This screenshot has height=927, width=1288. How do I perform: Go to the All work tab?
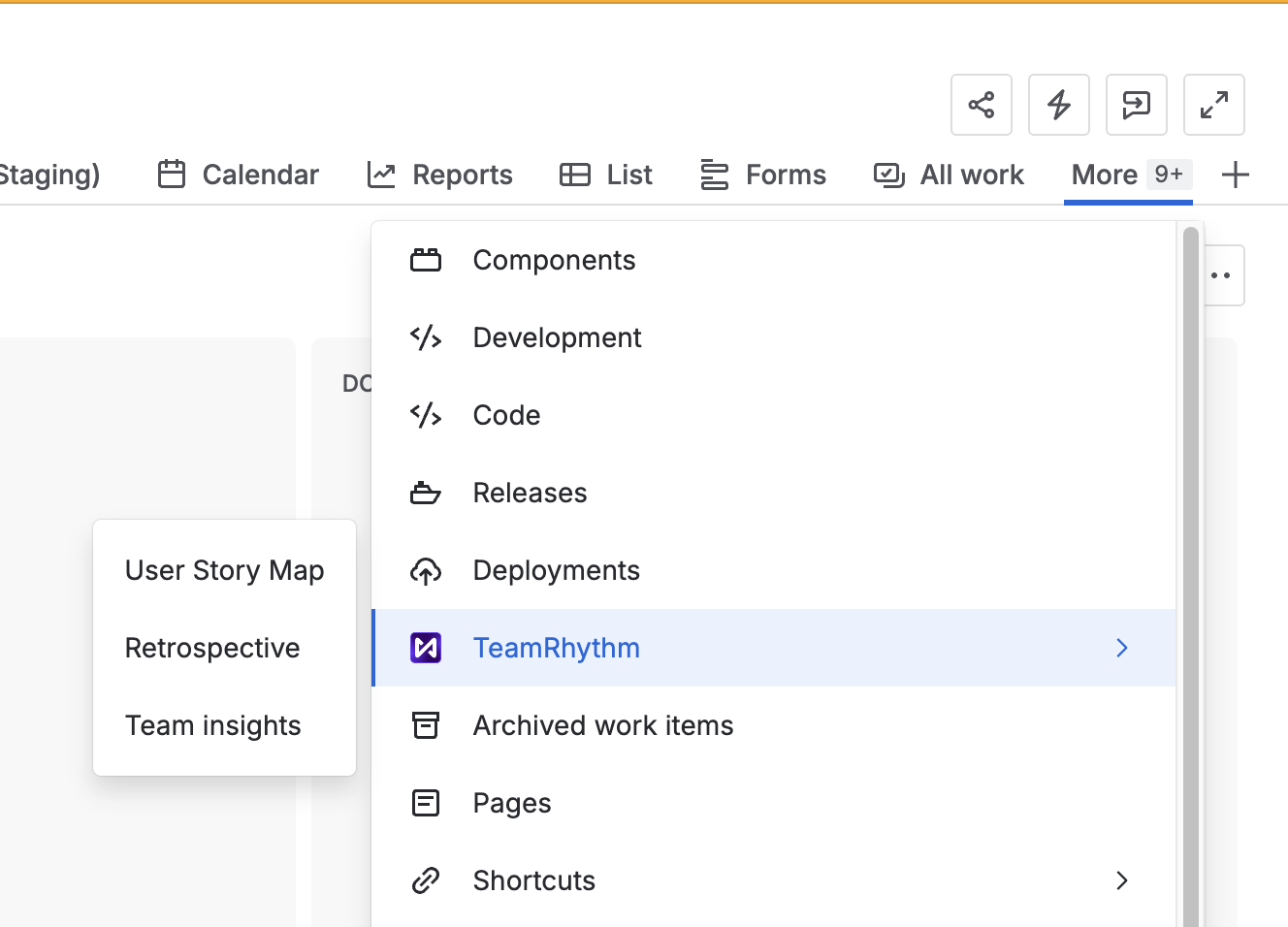pos(949,176)
